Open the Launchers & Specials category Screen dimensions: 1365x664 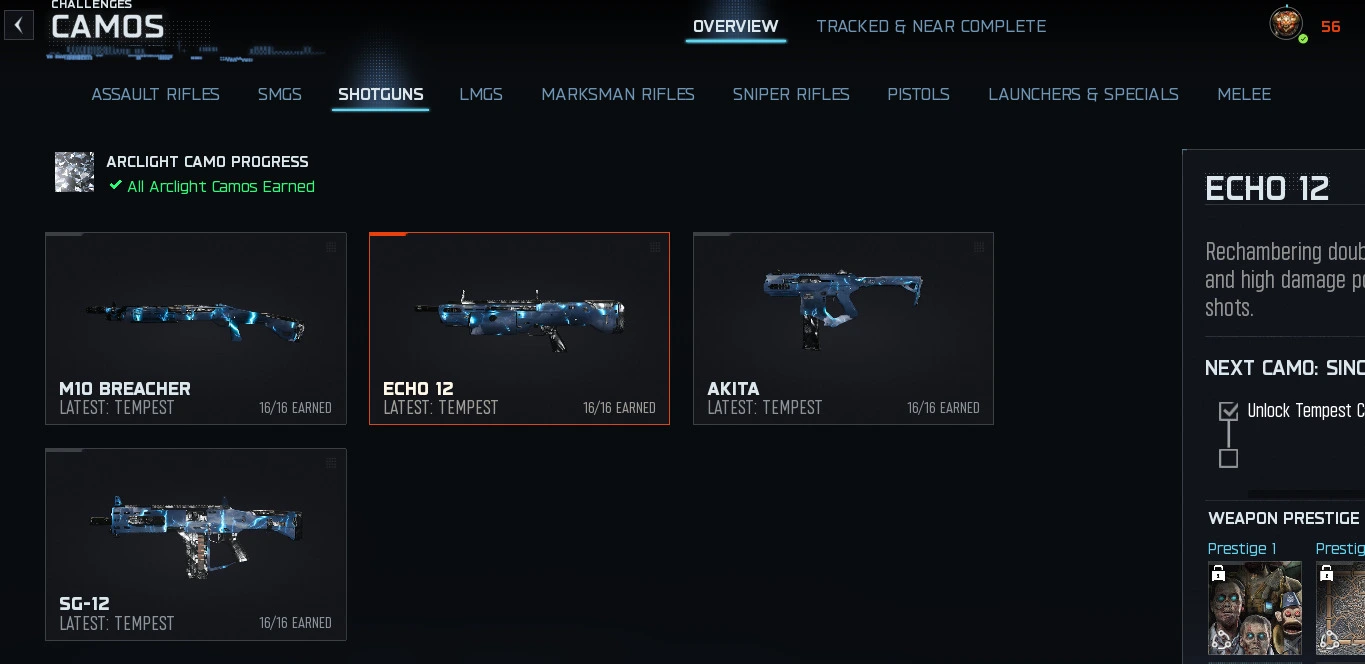(x=1083, y=94)
